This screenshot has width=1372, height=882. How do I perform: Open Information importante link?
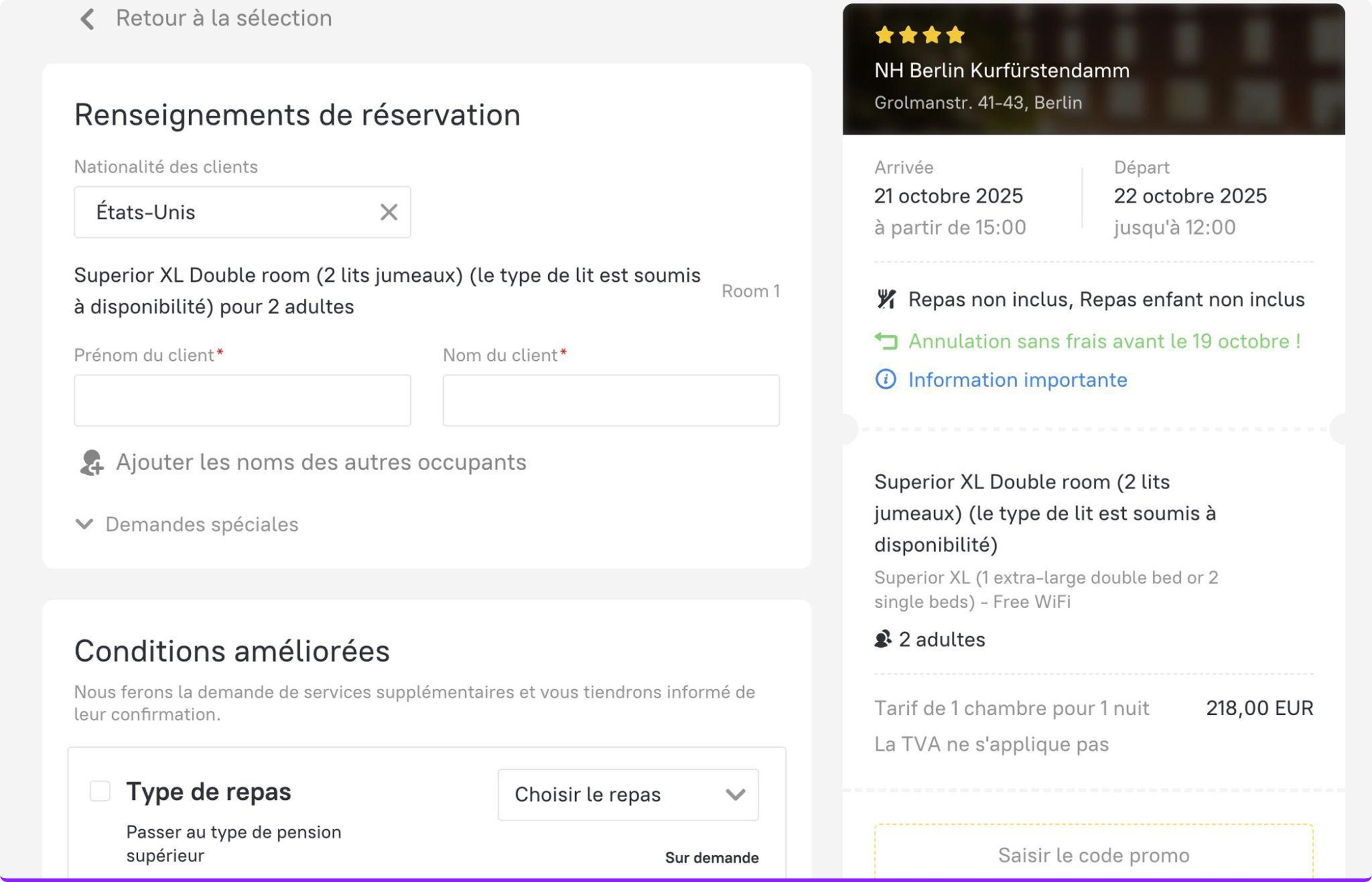[x=1017, y=380]
